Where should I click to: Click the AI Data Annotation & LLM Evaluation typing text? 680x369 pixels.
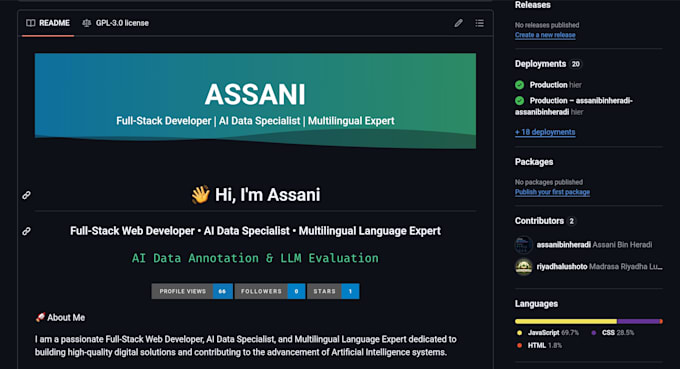coord(255,258)
